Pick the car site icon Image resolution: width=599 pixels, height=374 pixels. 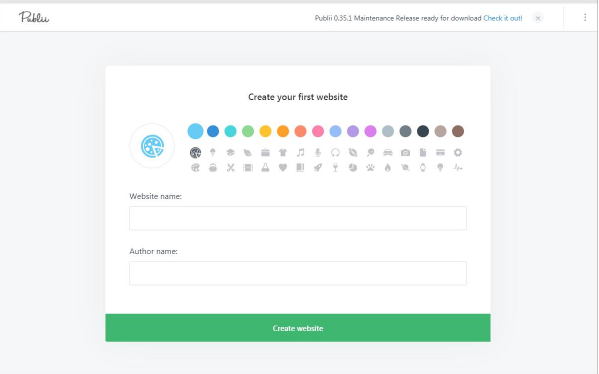tap(388, 153)
